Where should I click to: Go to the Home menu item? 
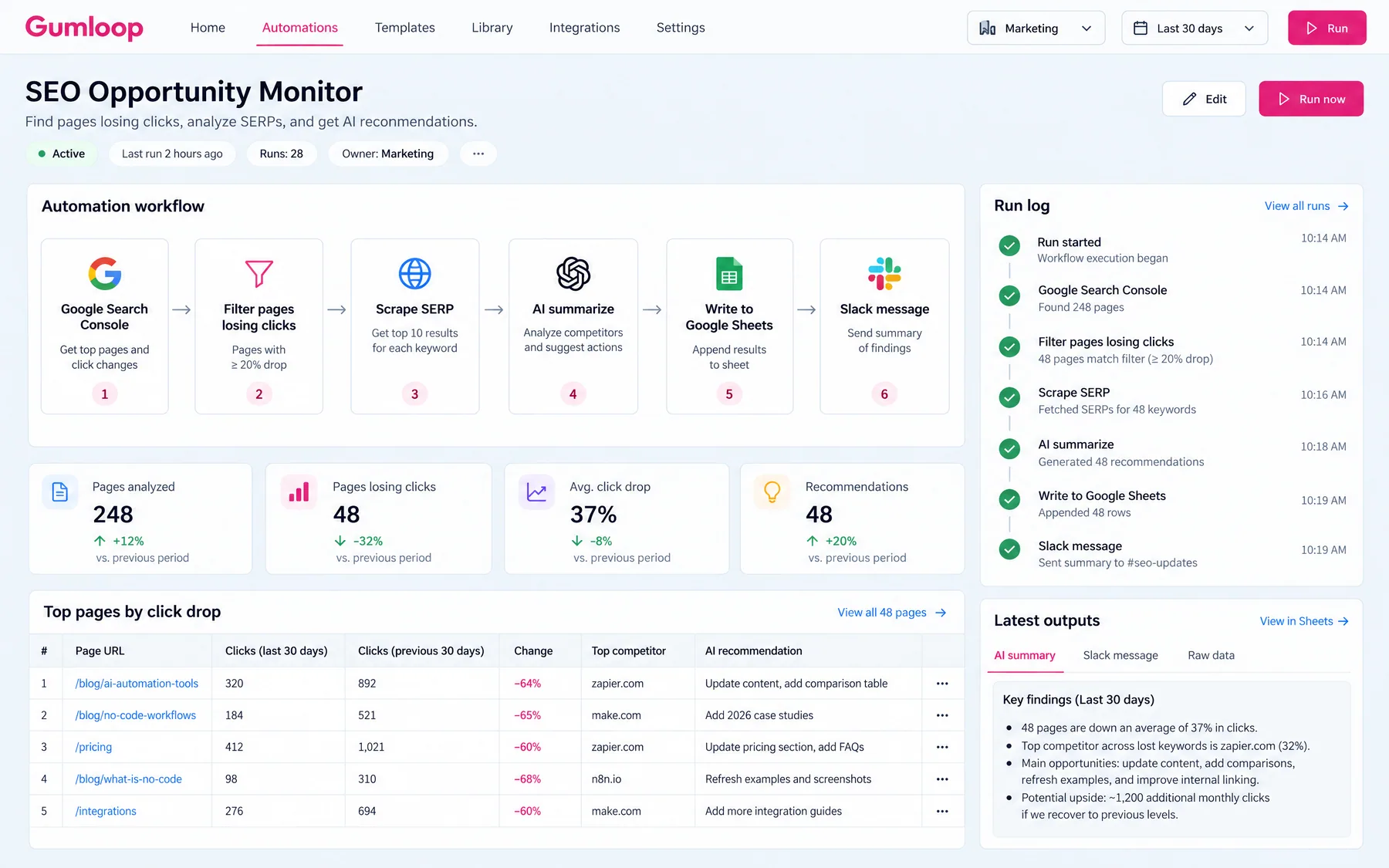(x=208, y=28)
